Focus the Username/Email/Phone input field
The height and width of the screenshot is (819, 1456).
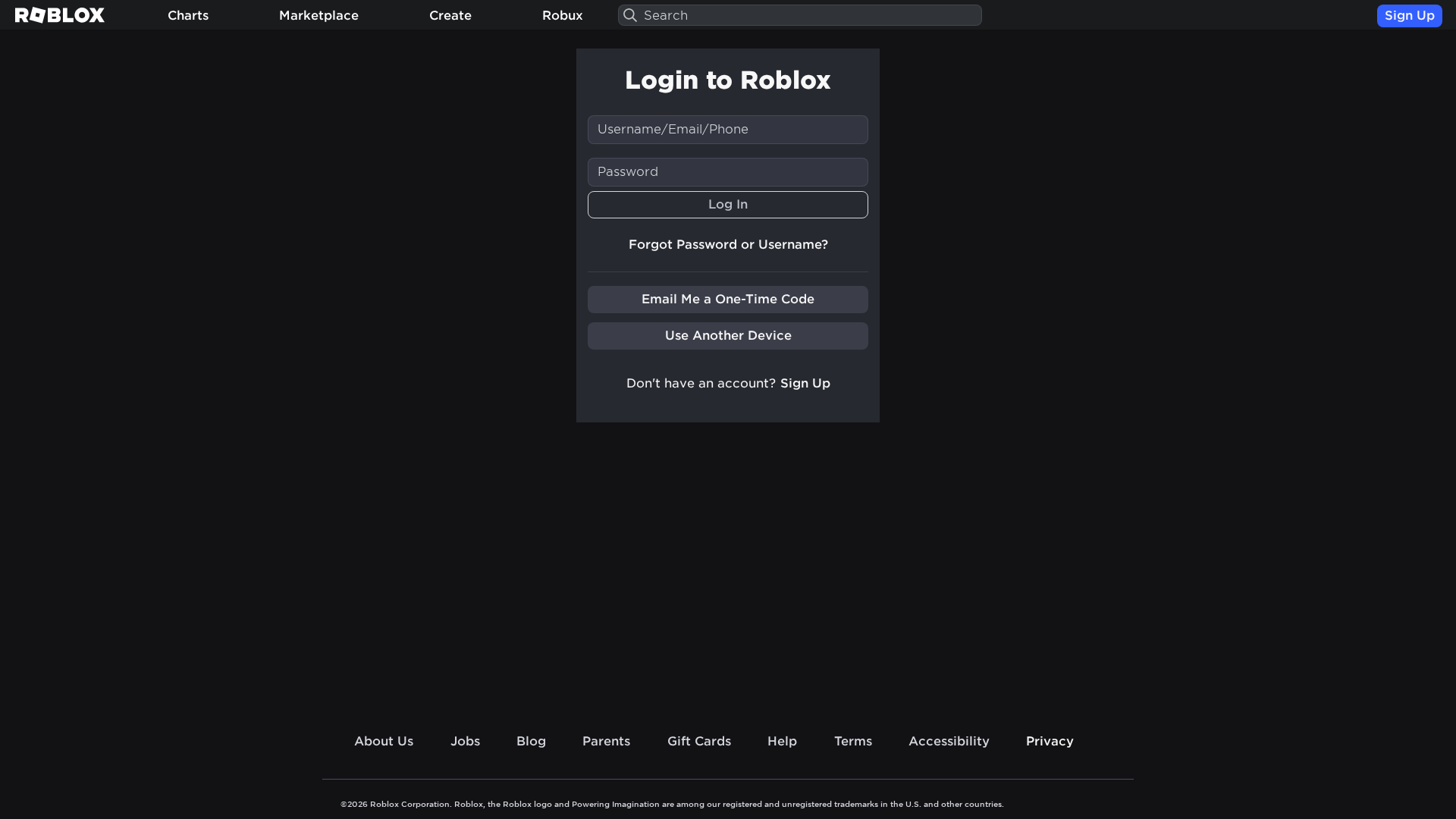pos(727,129)
